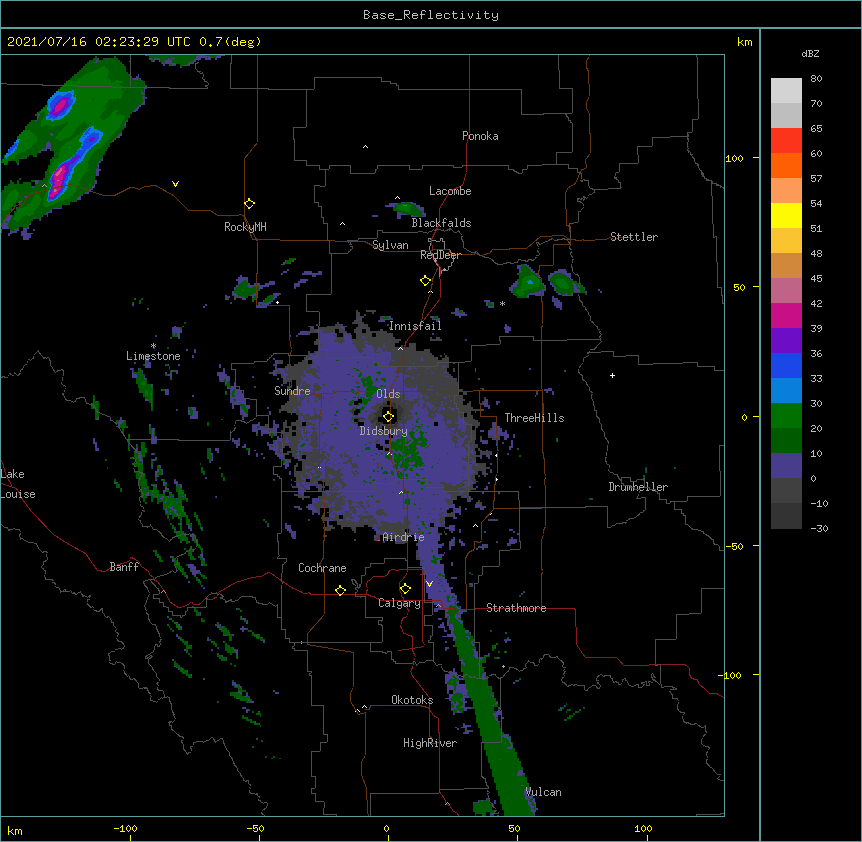Click the white plus marker north of Drumheller
Viewport: 862px width, 842px height.
(612, 375)
